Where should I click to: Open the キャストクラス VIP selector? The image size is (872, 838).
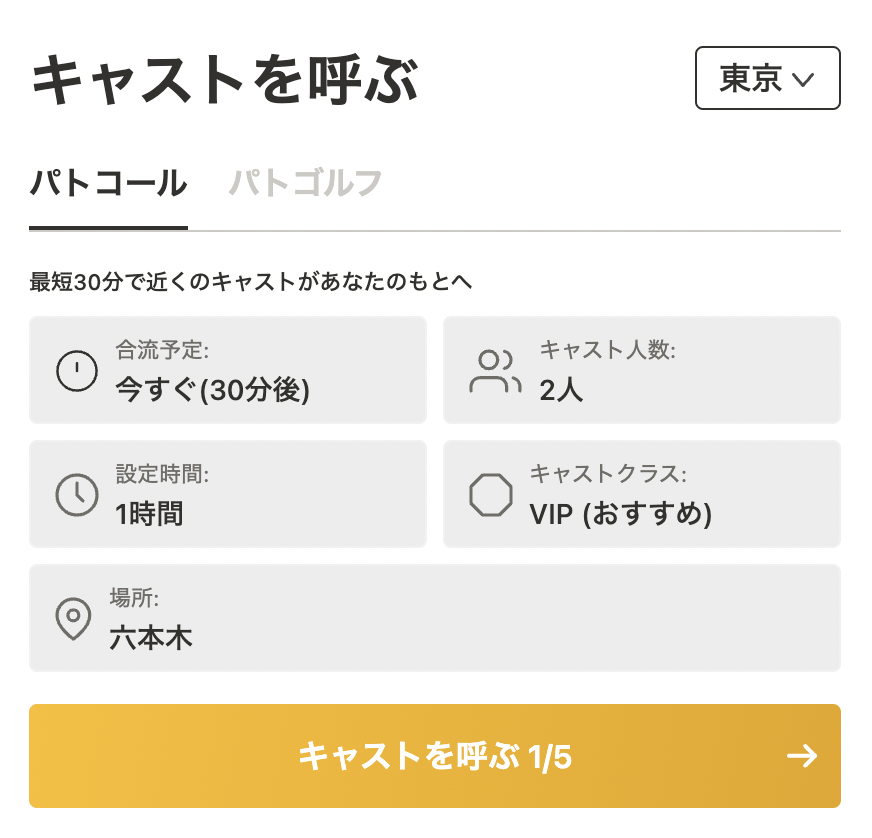[642, 494]
